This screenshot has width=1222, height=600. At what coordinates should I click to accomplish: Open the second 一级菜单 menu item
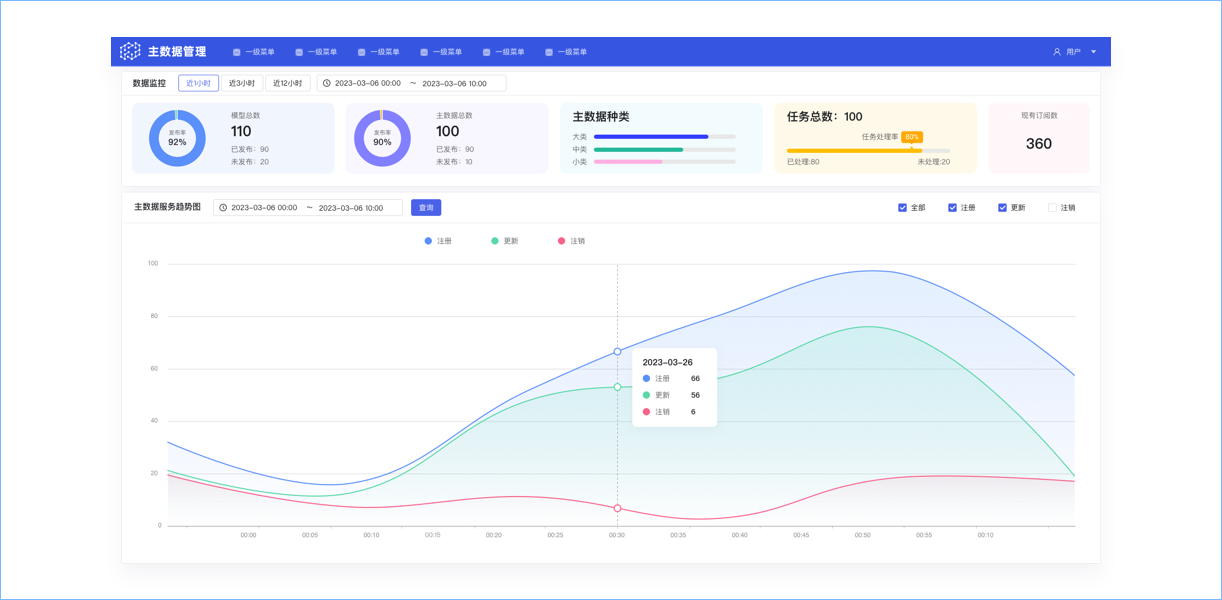pos(316,52)
